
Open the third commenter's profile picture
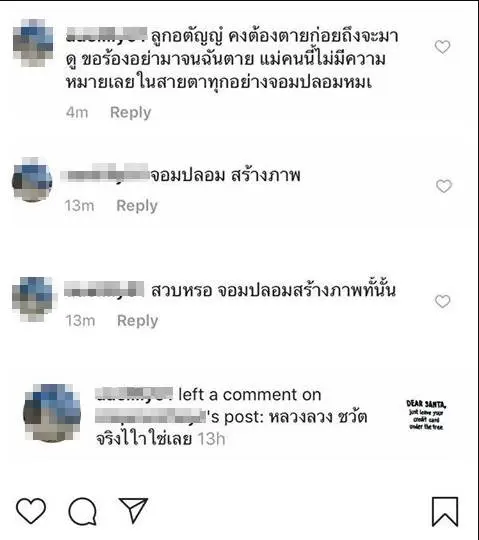33,299
